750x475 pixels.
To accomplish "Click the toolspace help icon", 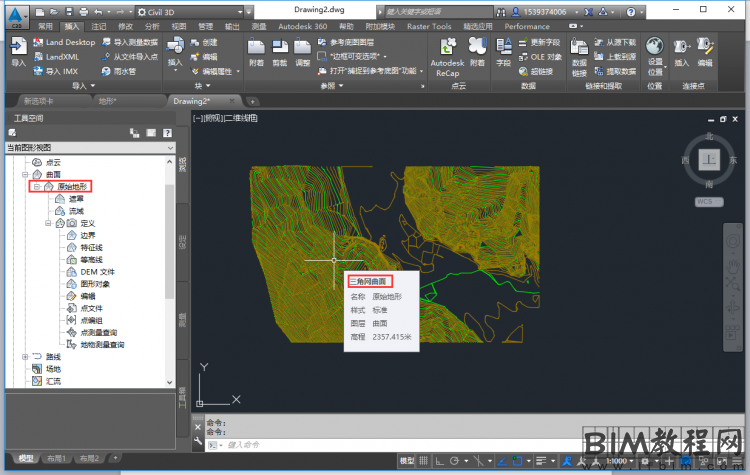I will pos(167,133).
